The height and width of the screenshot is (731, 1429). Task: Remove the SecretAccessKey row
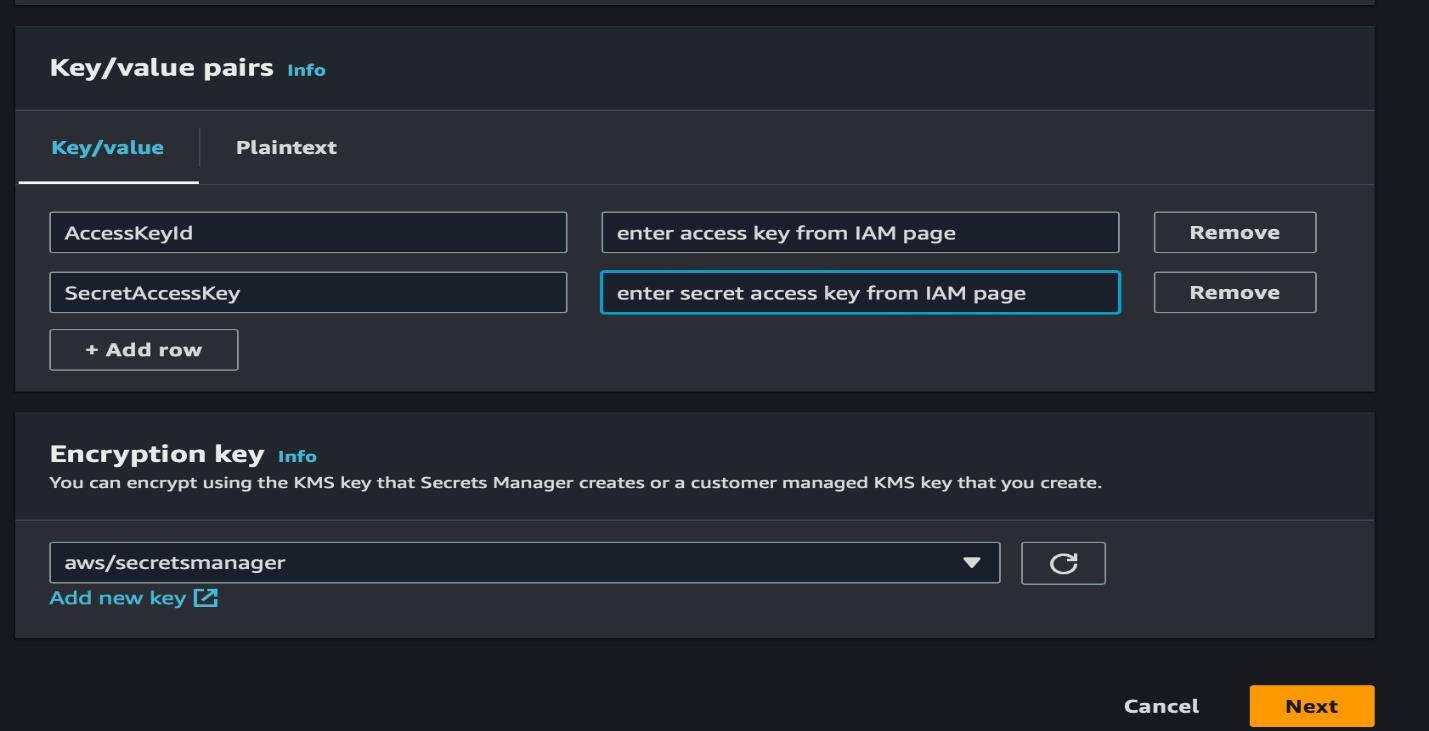1234,292
